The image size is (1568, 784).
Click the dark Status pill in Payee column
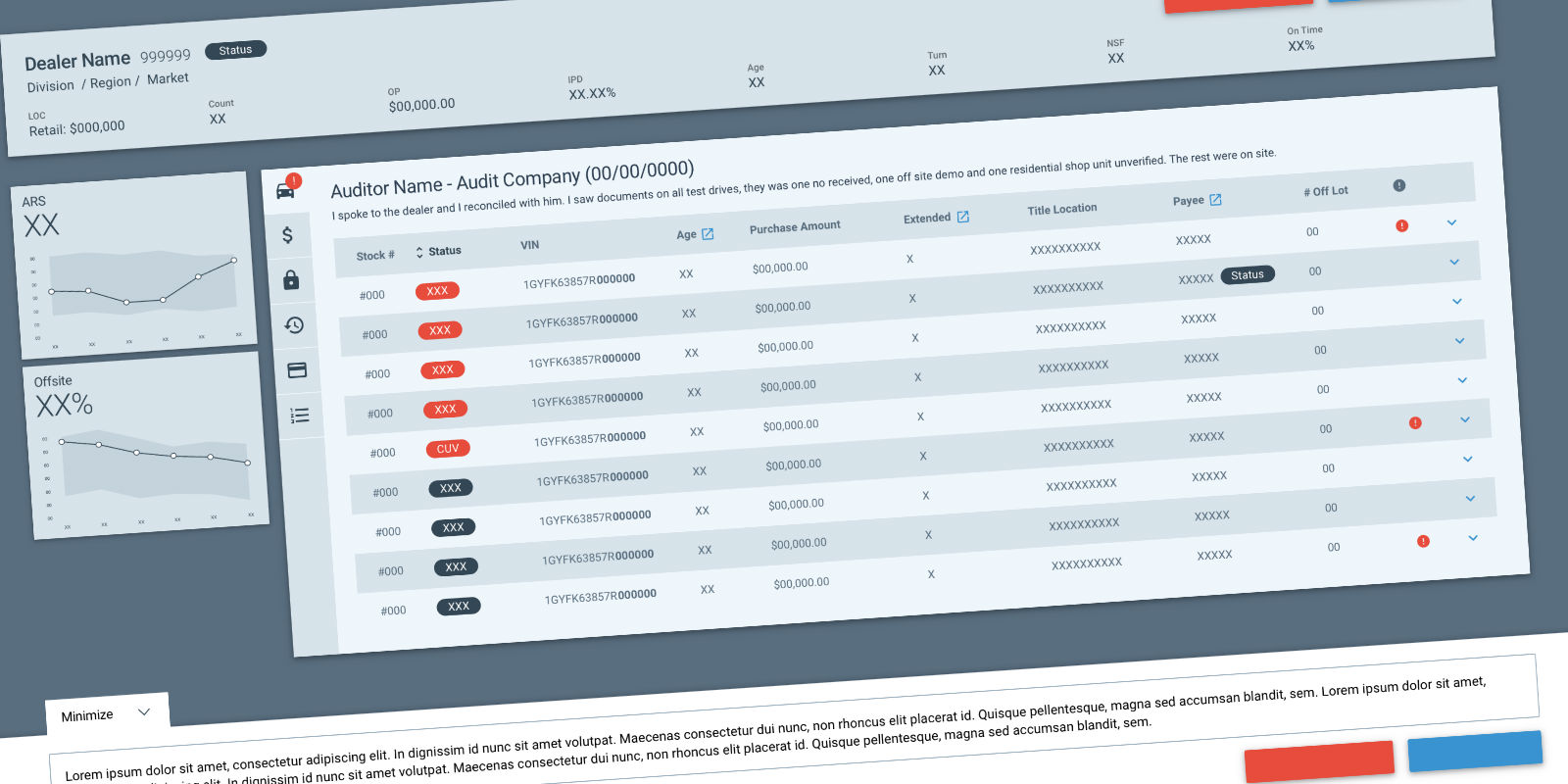tap(1248, 275)
